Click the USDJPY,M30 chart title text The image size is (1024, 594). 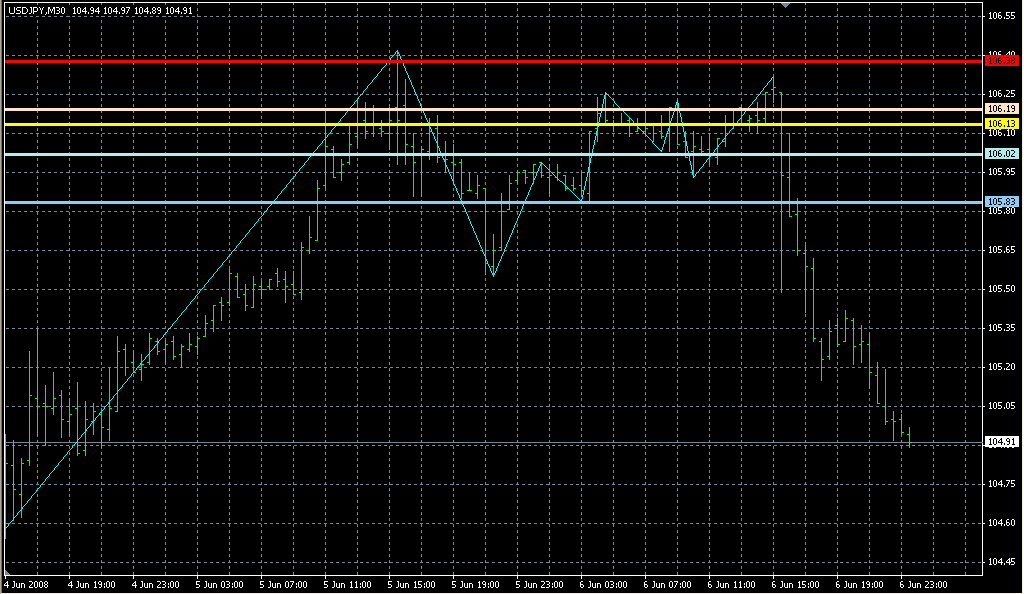pos(35,11)
